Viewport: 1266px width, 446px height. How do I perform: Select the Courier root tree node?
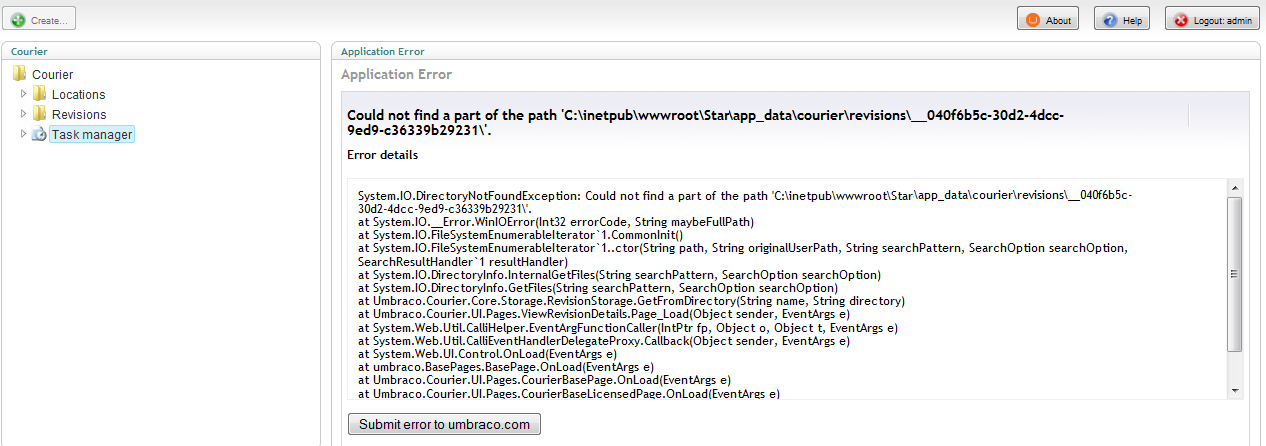[x=52, y=74]
